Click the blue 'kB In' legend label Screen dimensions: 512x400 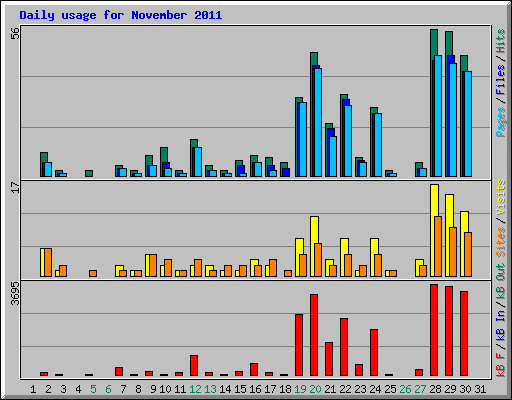coord(500,315)
